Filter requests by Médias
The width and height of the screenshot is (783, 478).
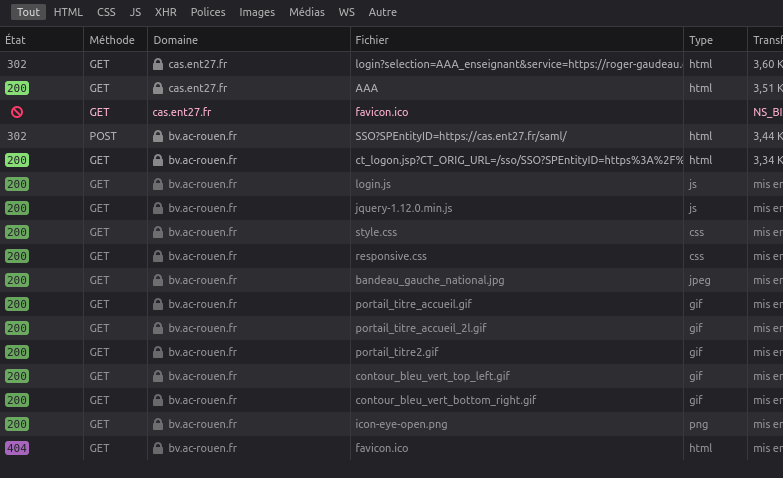click(307, 12)
